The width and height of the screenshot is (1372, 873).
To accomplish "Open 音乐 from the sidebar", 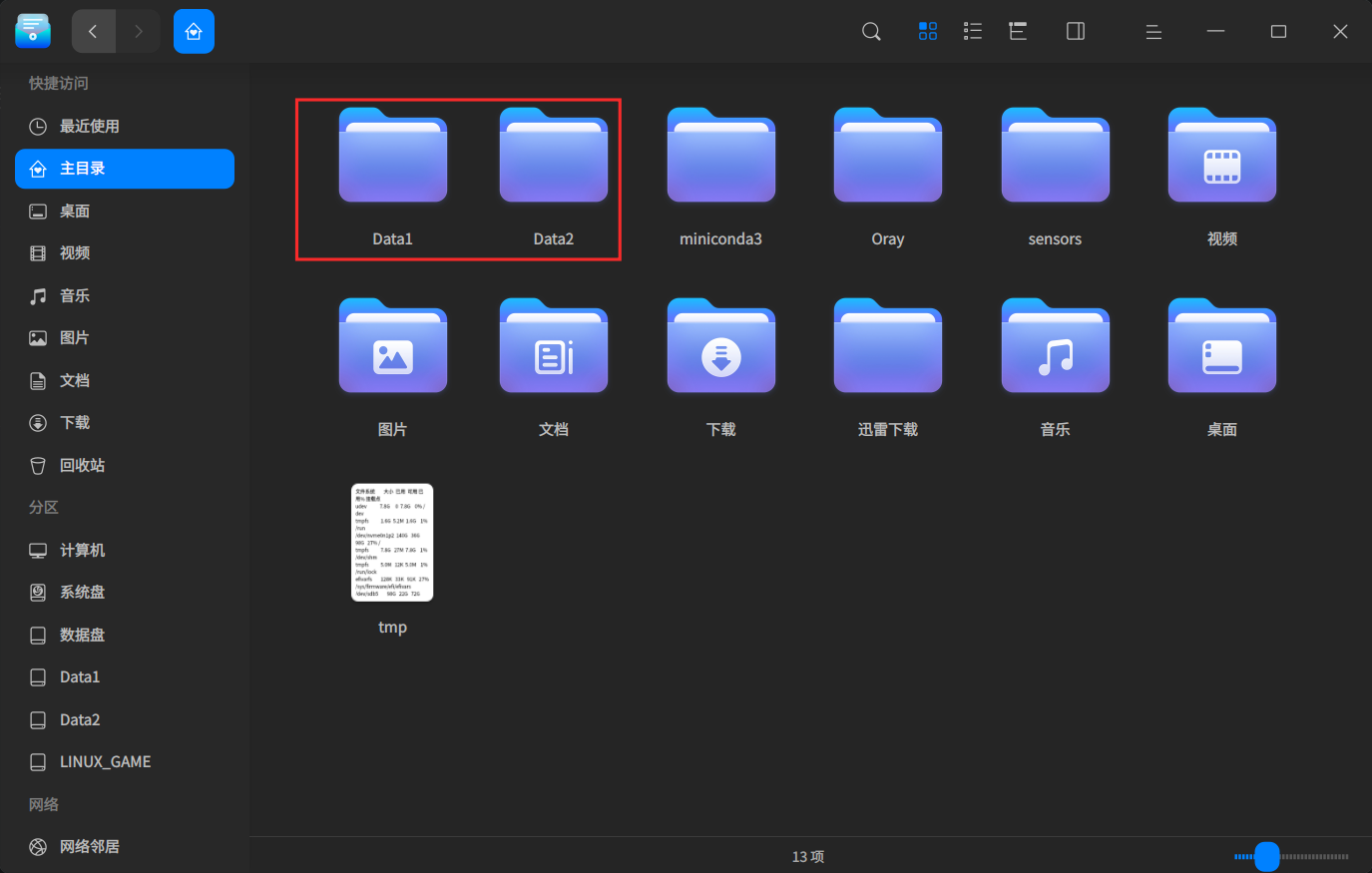I will point(125,296).
